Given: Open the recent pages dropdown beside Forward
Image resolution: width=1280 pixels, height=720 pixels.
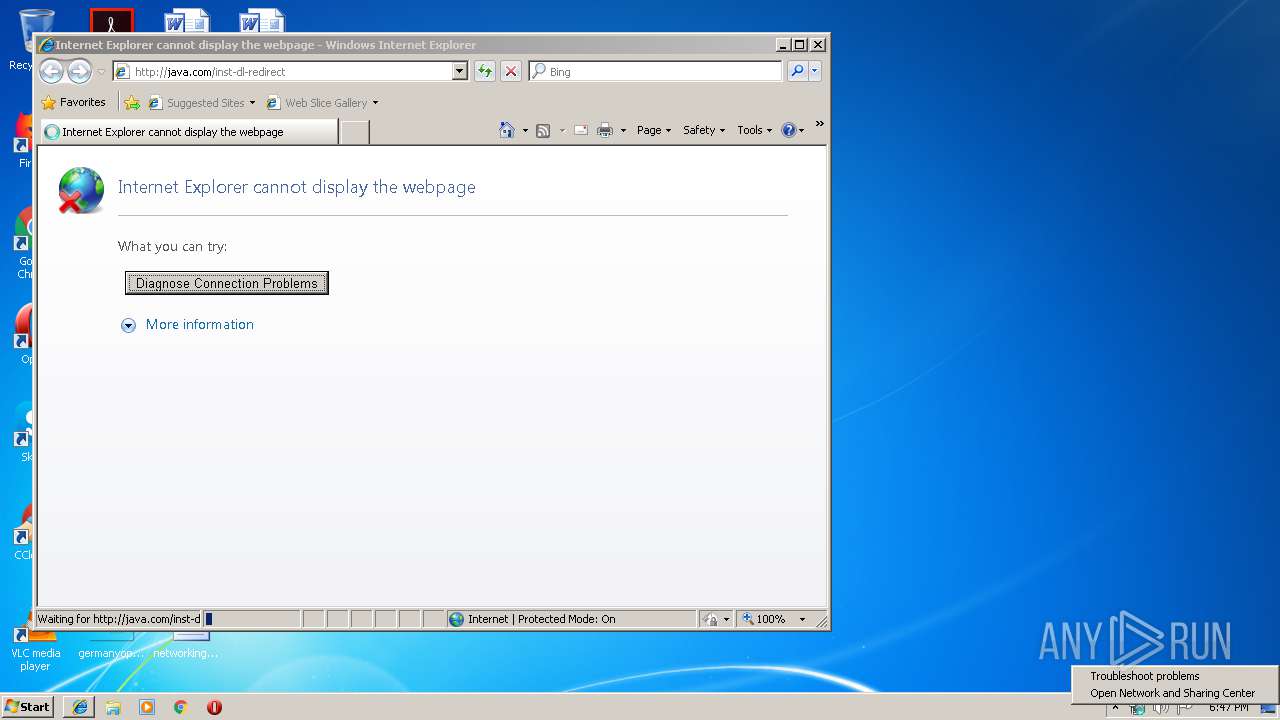Looking at the screenshot, I should coord(101,72).
